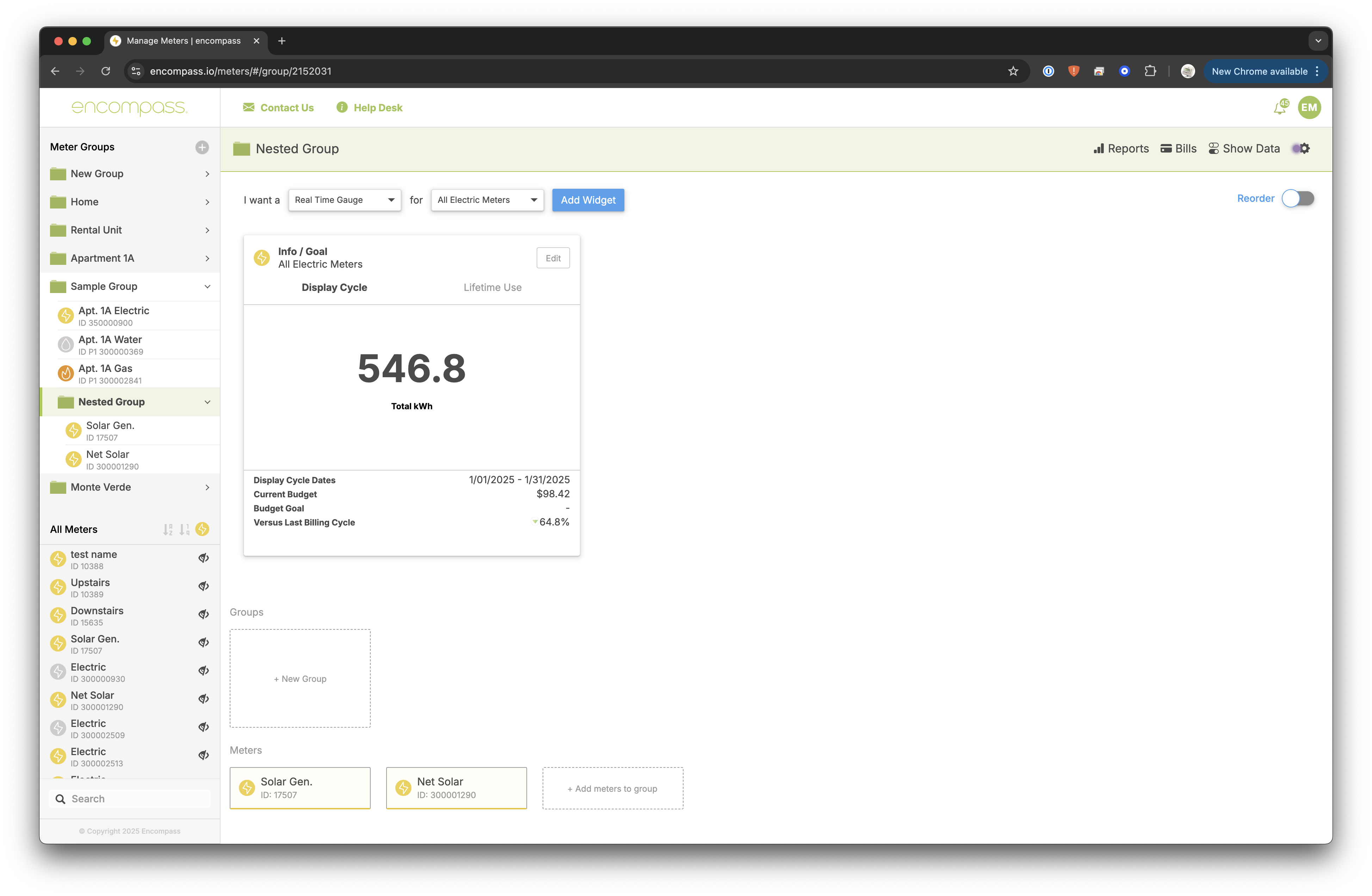Sort All Meters numerically by ID

click(x=185, y=529)
